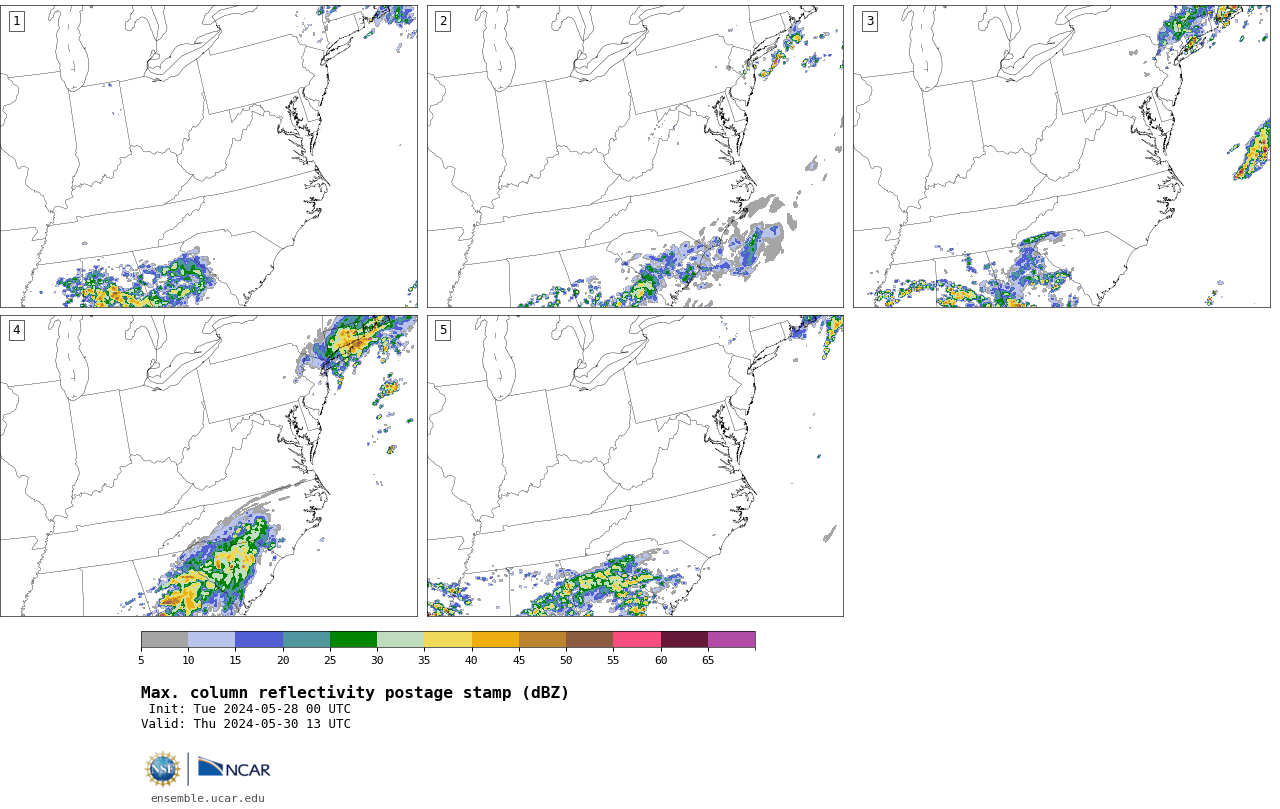This screenshot has width=1280, height=809.
Task: Open ensemble member 1 postage stamp map
Action: click(x=209, y=156)
